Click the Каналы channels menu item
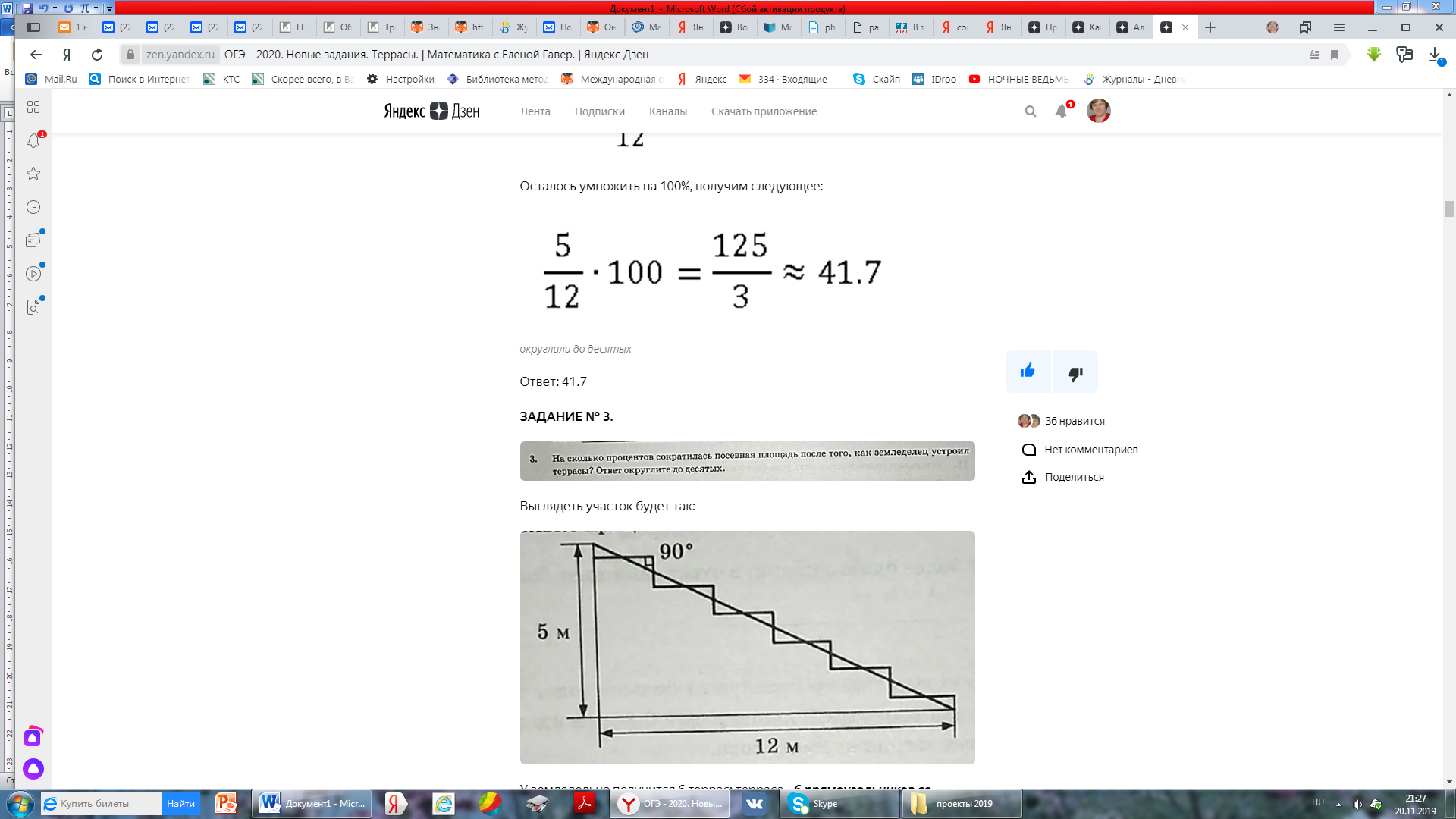This screenshot has height=819, width=1456. pos(667,111)
